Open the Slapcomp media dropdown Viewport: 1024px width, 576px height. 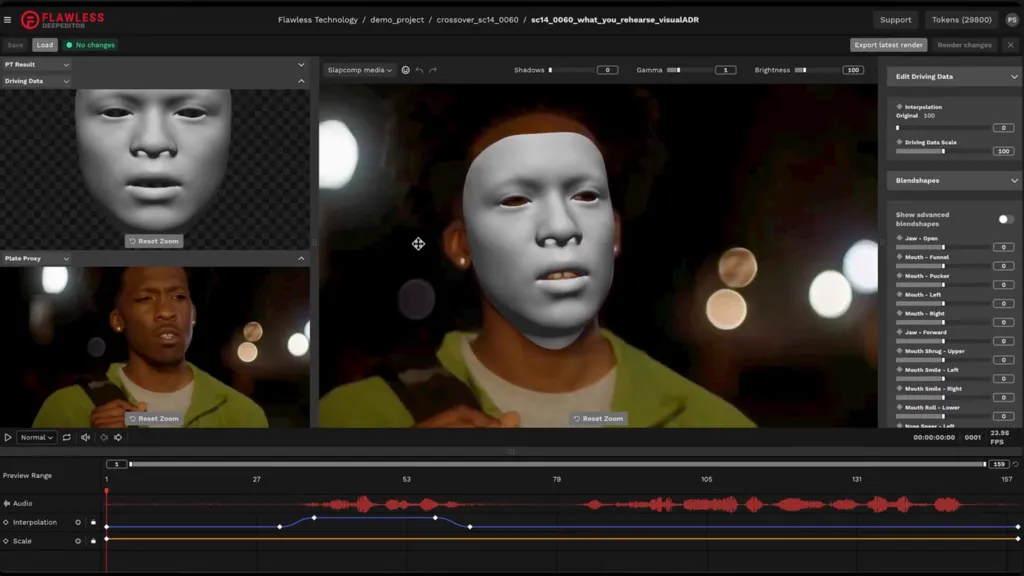pos(360,70)
